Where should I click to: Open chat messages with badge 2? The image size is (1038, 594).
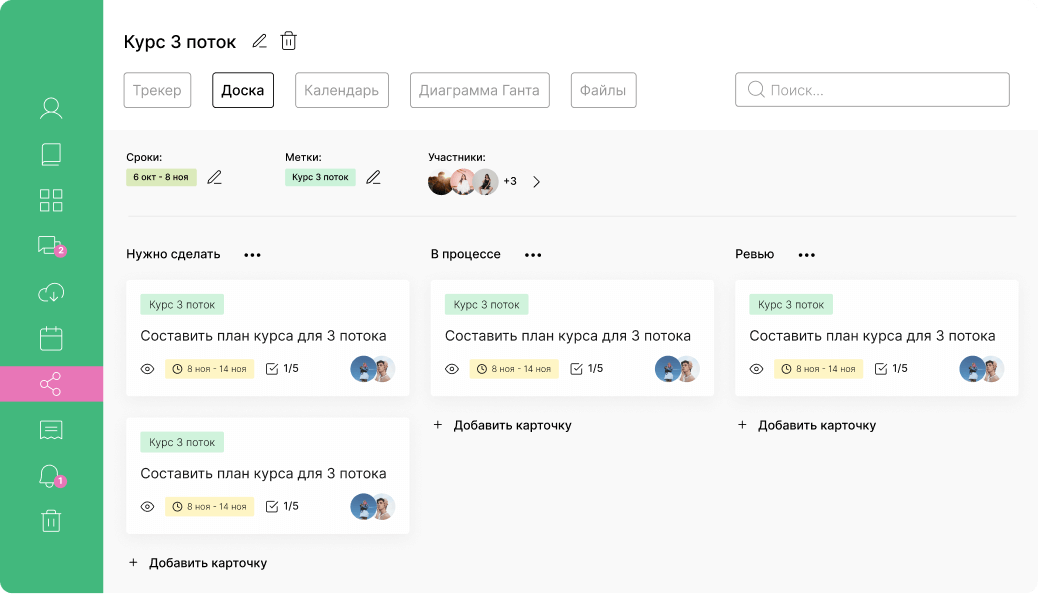pos(50,246)
